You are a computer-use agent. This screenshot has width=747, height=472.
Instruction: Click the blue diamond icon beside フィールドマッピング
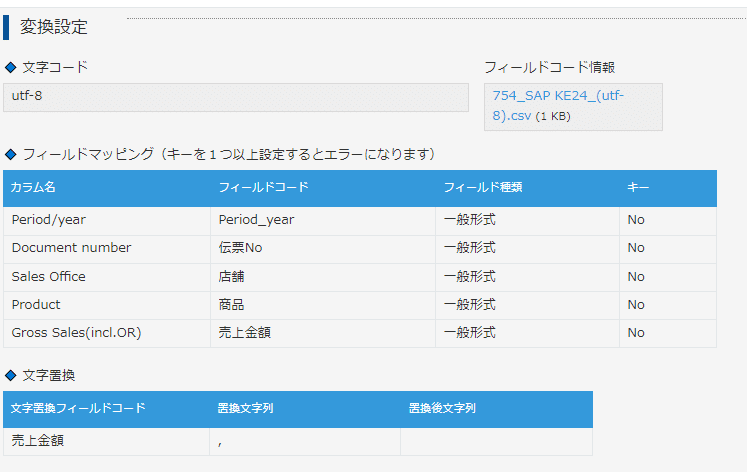10,154
